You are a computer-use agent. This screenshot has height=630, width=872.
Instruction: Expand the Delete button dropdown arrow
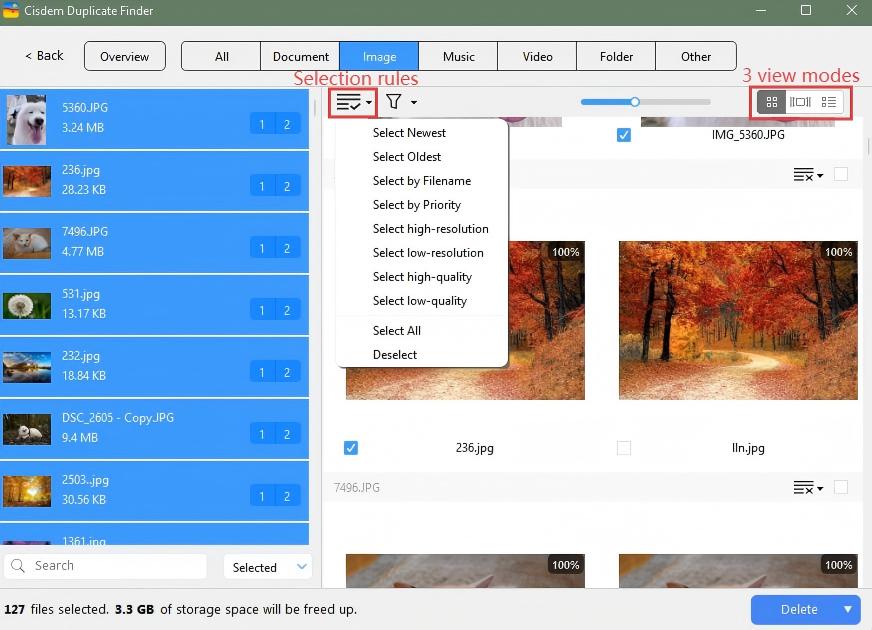[848, 609]
